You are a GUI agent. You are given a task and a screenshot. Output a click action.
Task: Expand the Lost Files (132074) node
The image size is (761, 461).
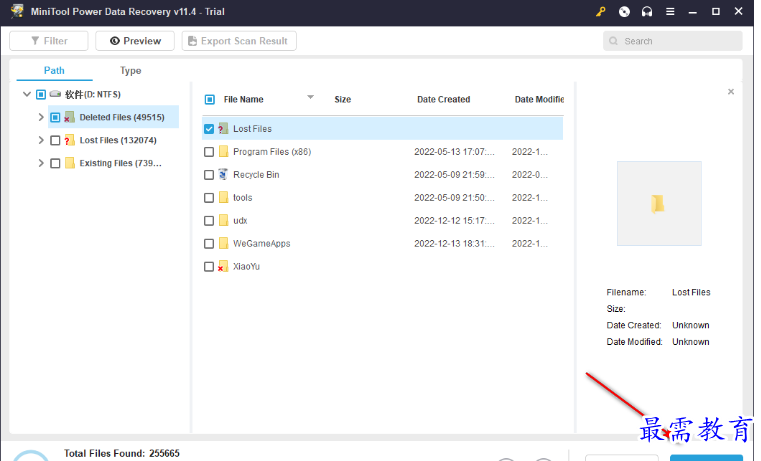point(41,140)
